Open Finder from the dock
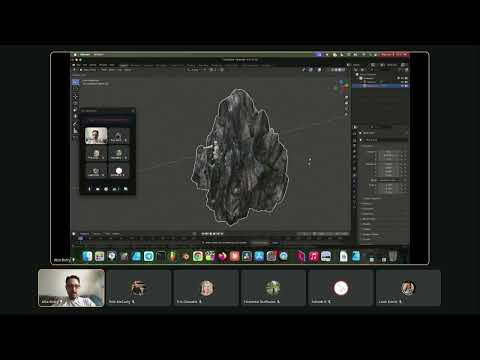The height and width of the screenshot is (360, 480). [x=87, y=256]
